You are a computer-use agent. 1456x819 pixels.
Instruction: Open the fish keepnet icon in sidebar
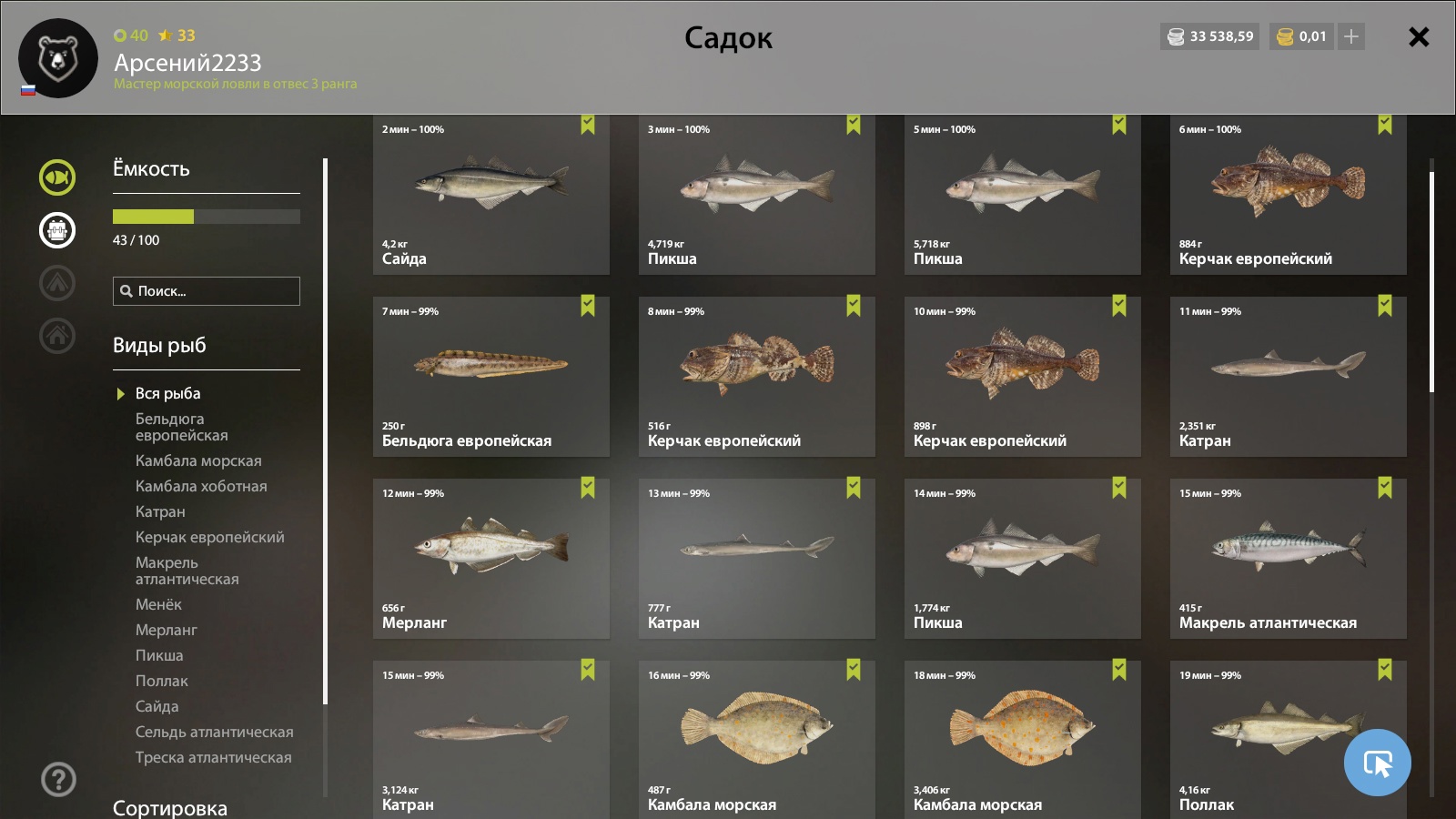tap(57, 177)
